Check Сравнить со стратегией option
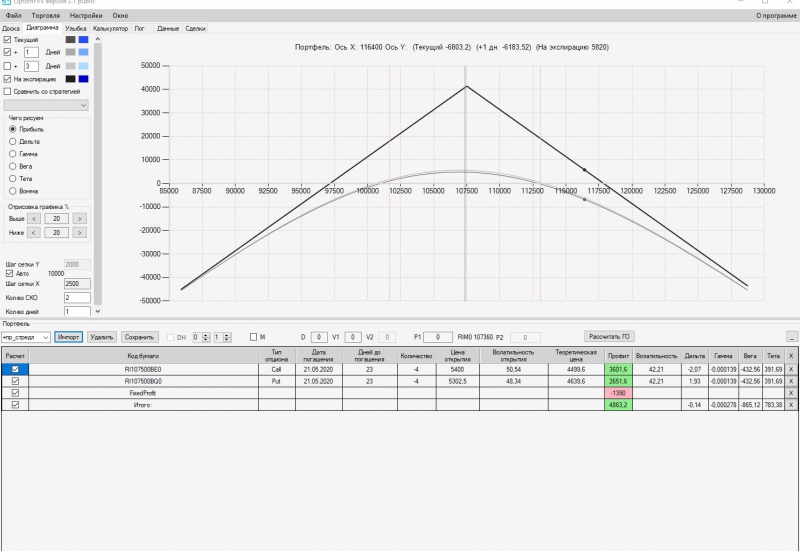 pyautogui.click(x=7, y=91)
